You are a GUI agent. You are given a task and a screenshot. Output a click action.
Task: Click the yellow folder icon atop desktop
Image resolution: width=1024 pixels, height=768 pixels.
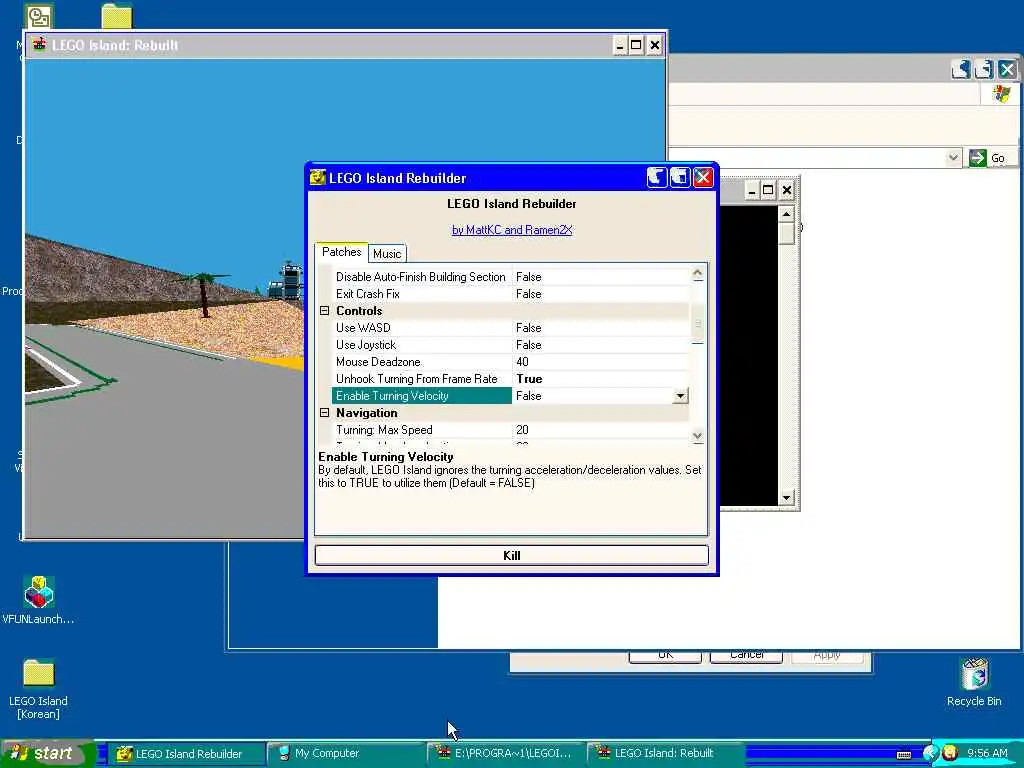point(117,15)
